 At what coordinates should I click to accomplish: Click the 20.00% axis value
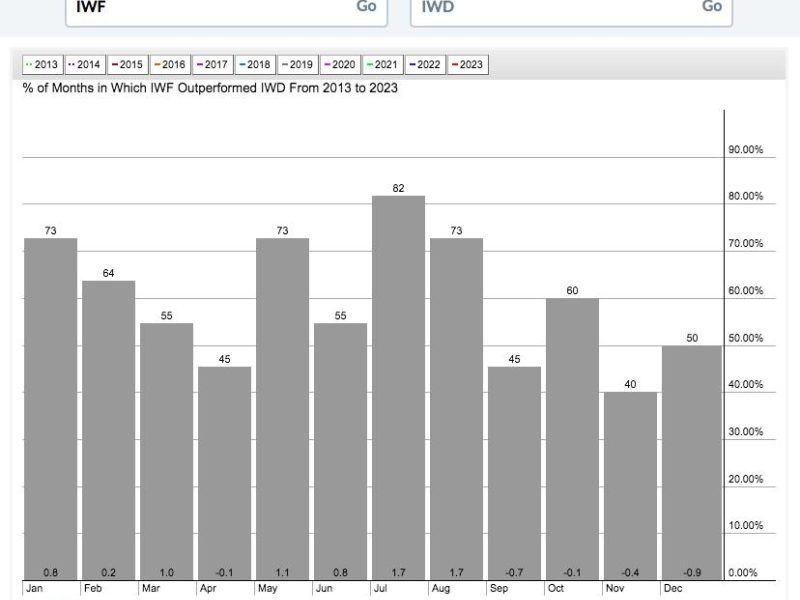745,479
